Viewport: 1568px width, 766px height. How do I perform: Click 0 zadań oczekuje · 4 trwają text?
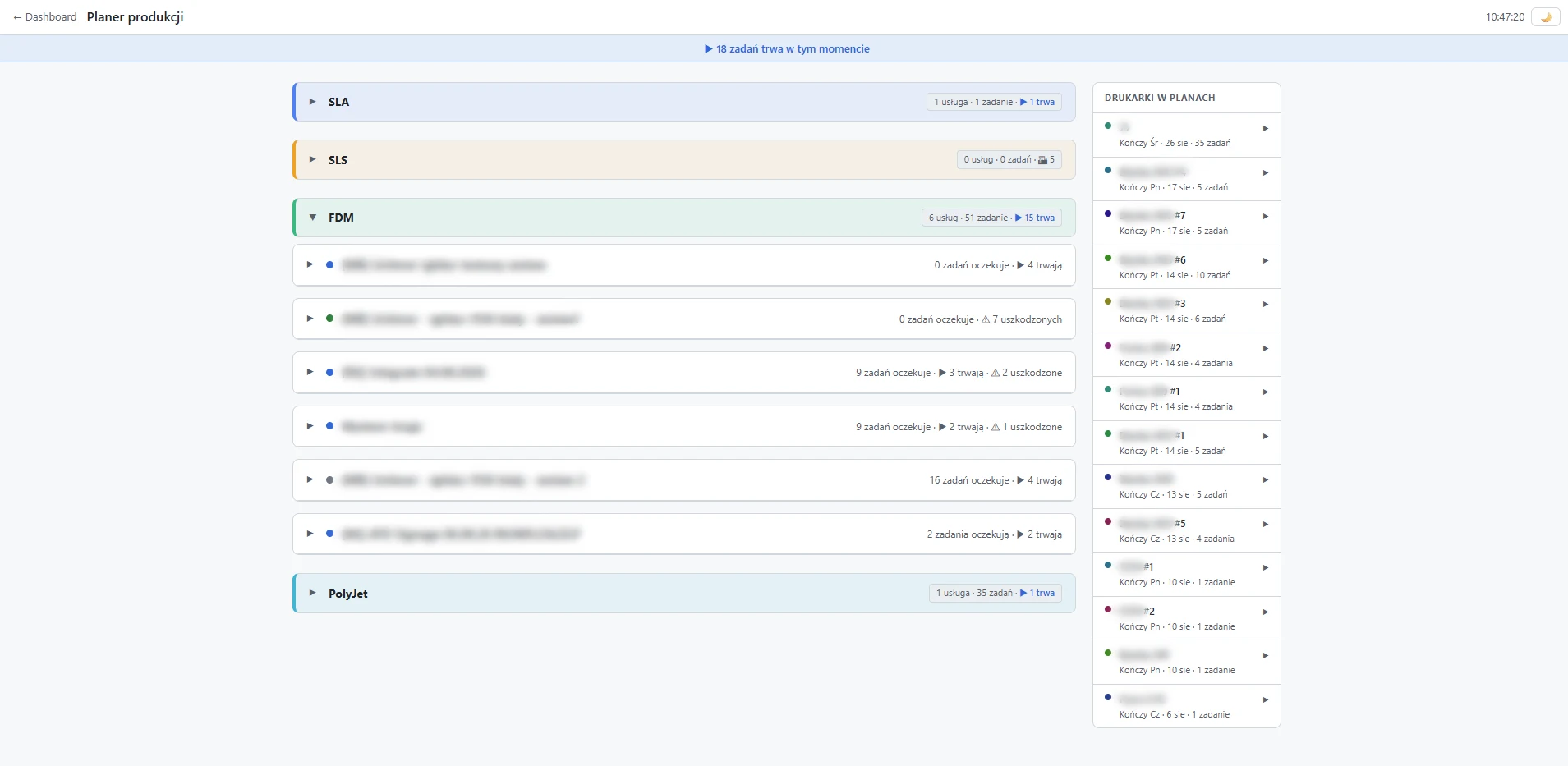(998, 265)
